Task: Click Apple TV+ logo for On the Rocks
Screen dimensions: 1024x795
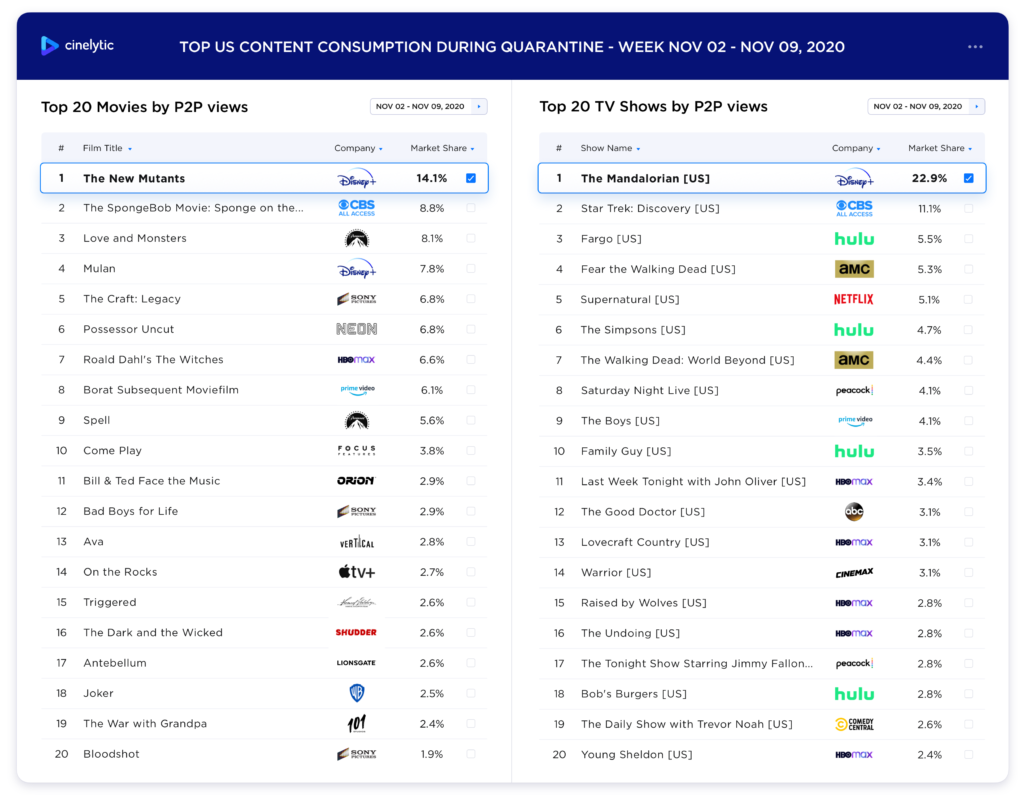Action: pos(357,572)
